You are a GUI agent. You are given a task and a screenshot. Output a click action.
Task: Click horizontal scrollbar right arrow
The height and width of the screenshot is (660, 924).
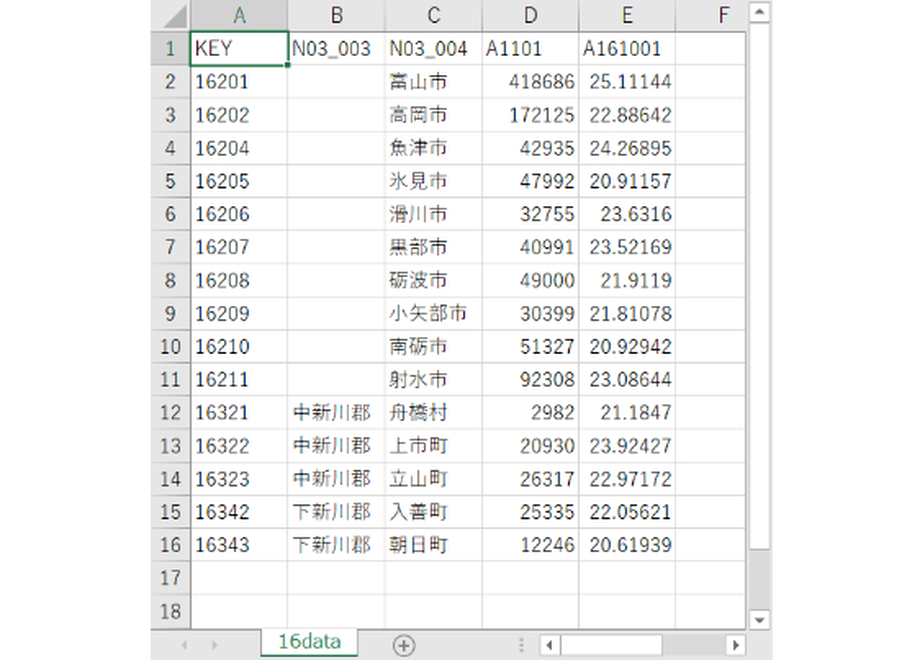(x=735, y=645)
